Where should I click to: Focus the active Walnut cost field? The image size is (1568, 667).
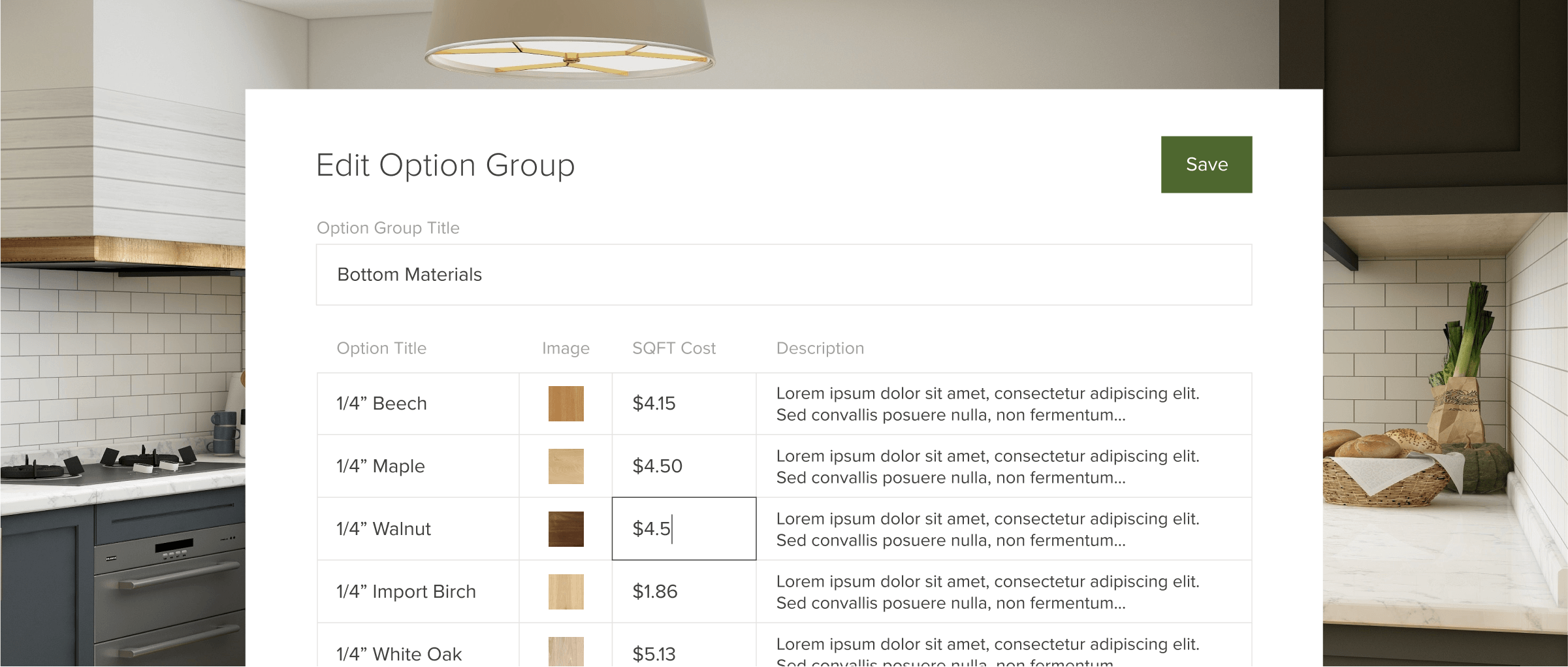pos(683,529)
